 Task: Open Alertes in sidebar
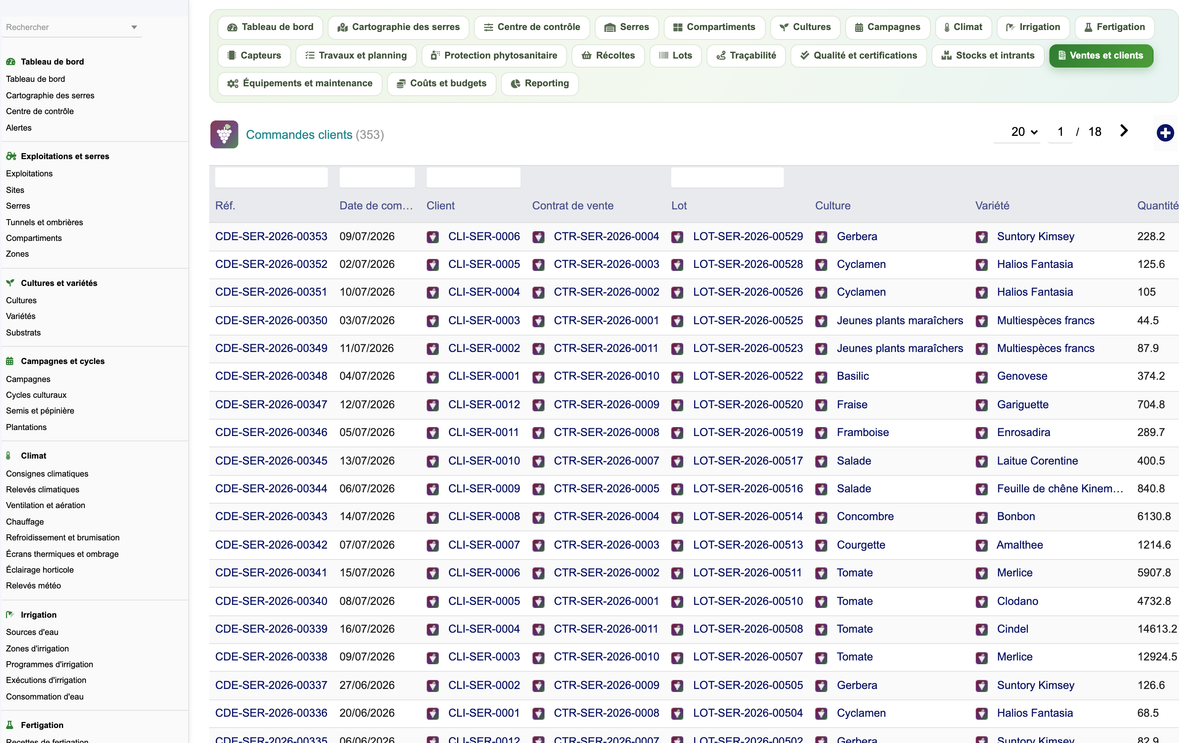(19, 128)
